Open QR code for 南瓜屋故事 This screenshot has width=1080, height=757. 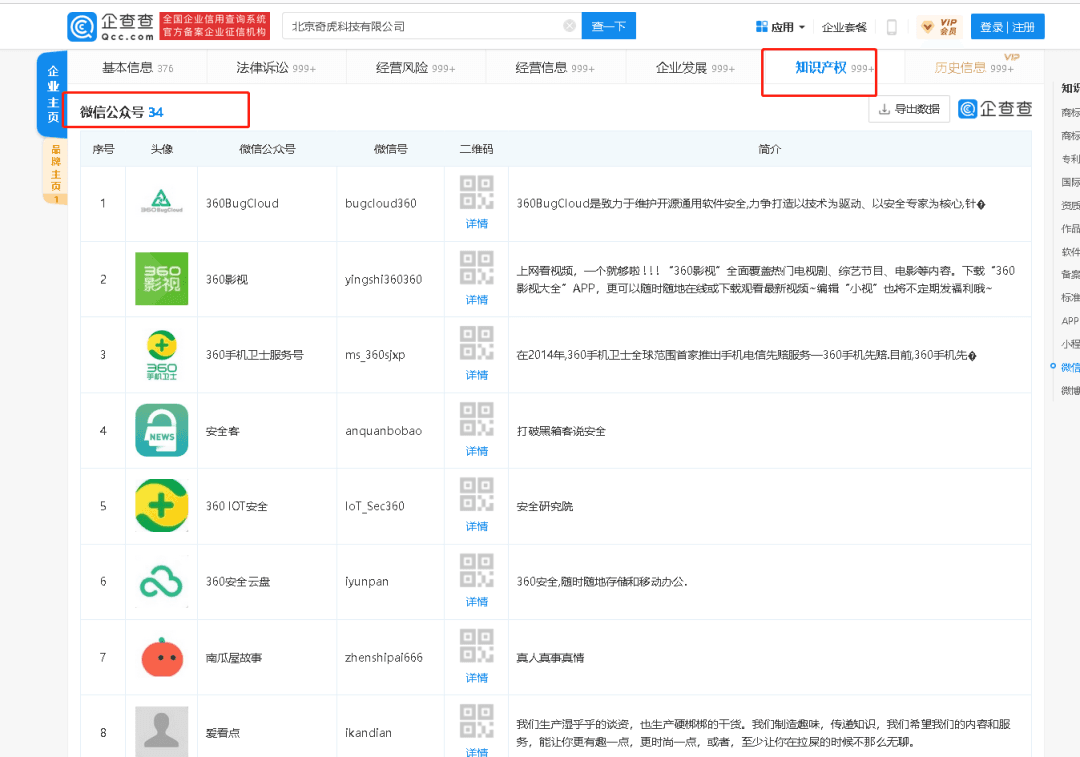tap(477, 647)
